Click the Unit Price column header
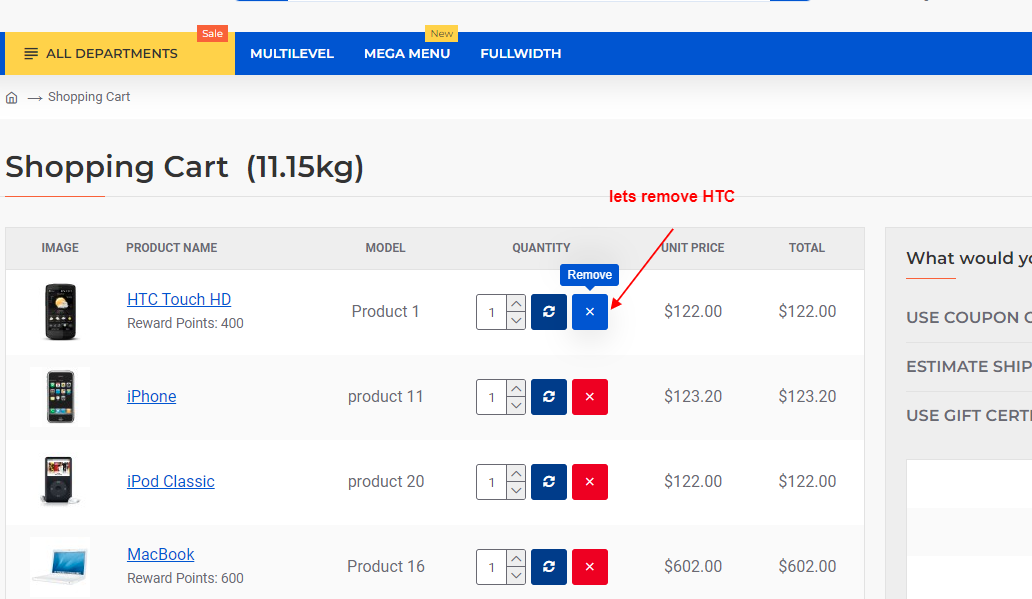Screen dimensions: 1032x599 click(x=693, y=248)
